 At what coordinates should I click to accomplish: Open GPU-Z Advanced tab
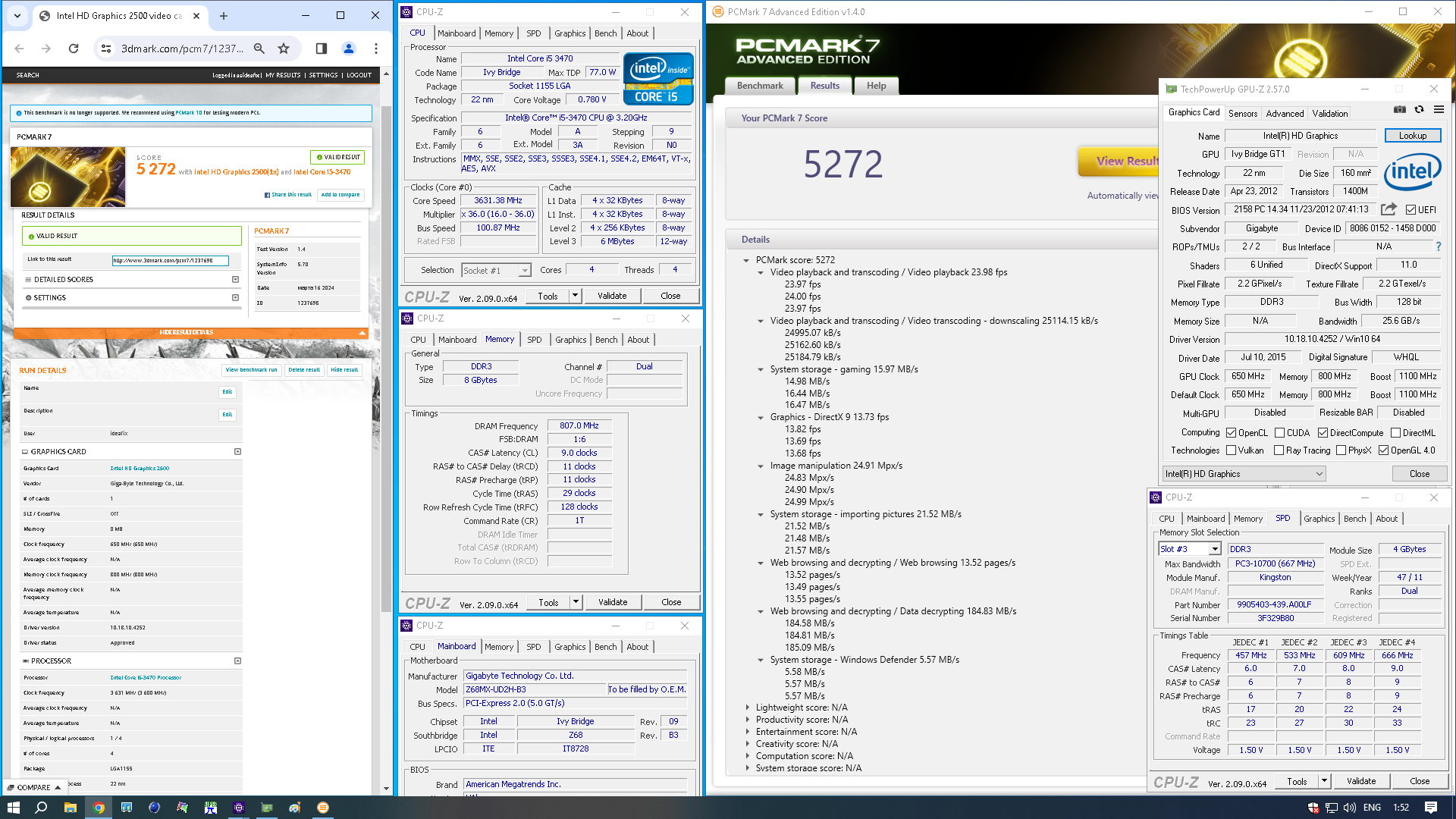(1285, 114)
